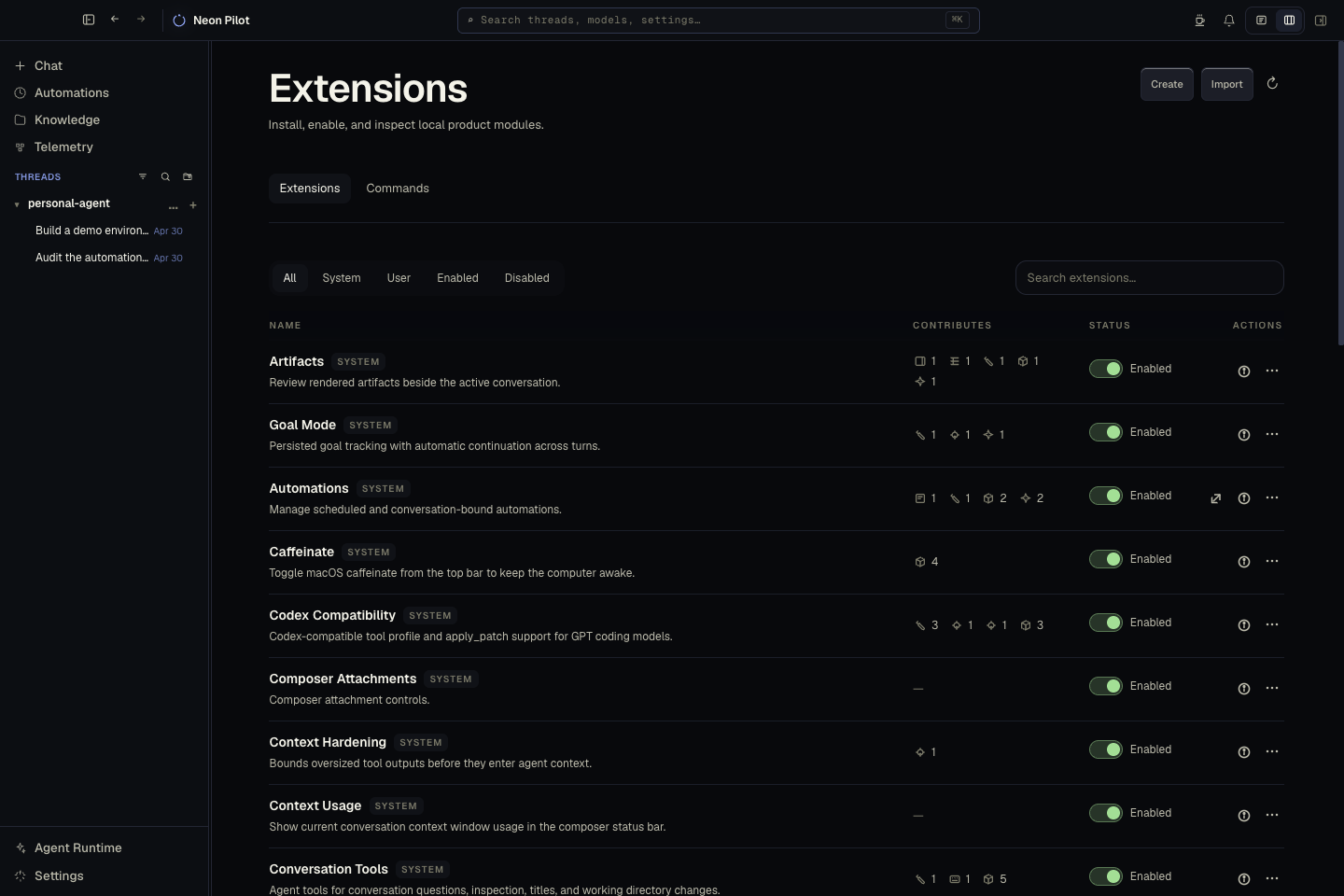Click the Neon Pilot logo icon
Viewport: 1344px width, 896px height.
tap(179, 21)
